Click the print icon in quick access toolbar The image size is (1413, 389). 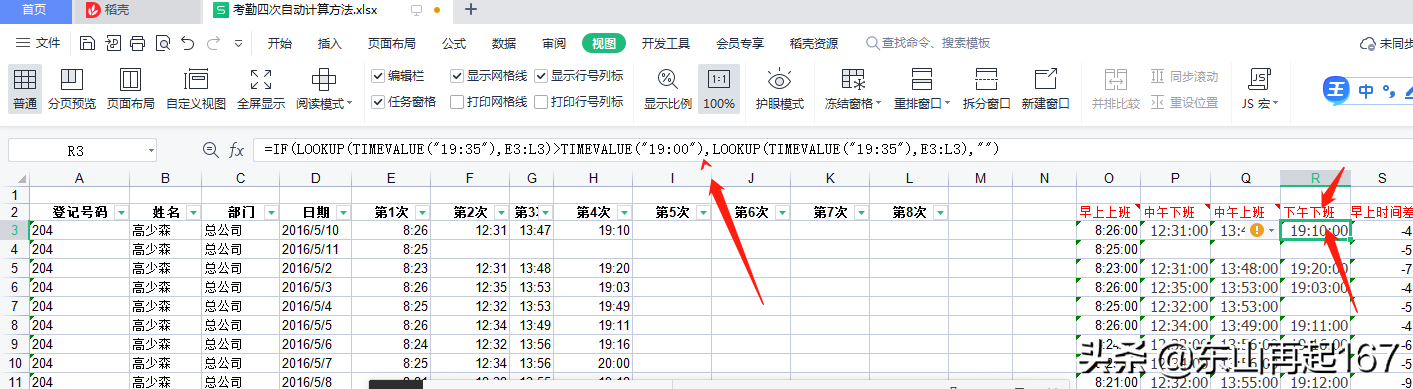[x=138, y=43]
